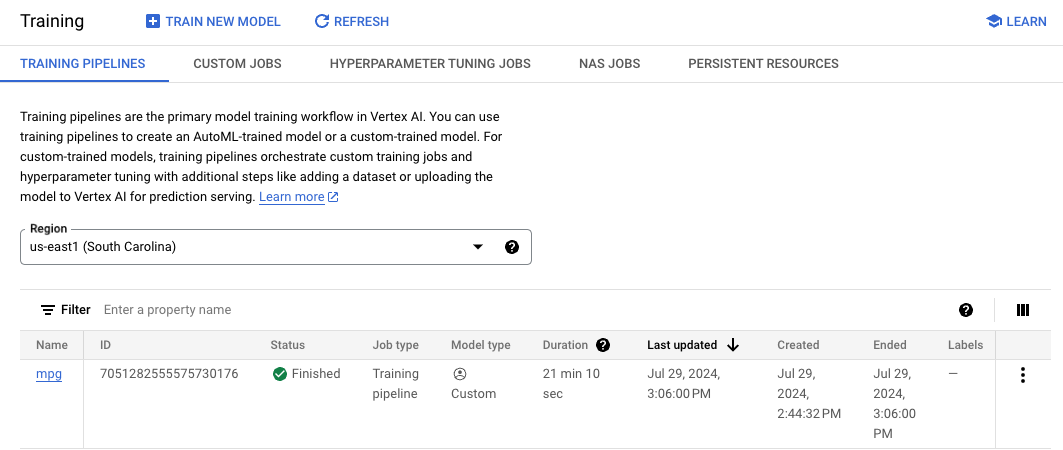Open the us-east1 (South Carolina) region selector

pyautogui.click(x=276, y=247)
